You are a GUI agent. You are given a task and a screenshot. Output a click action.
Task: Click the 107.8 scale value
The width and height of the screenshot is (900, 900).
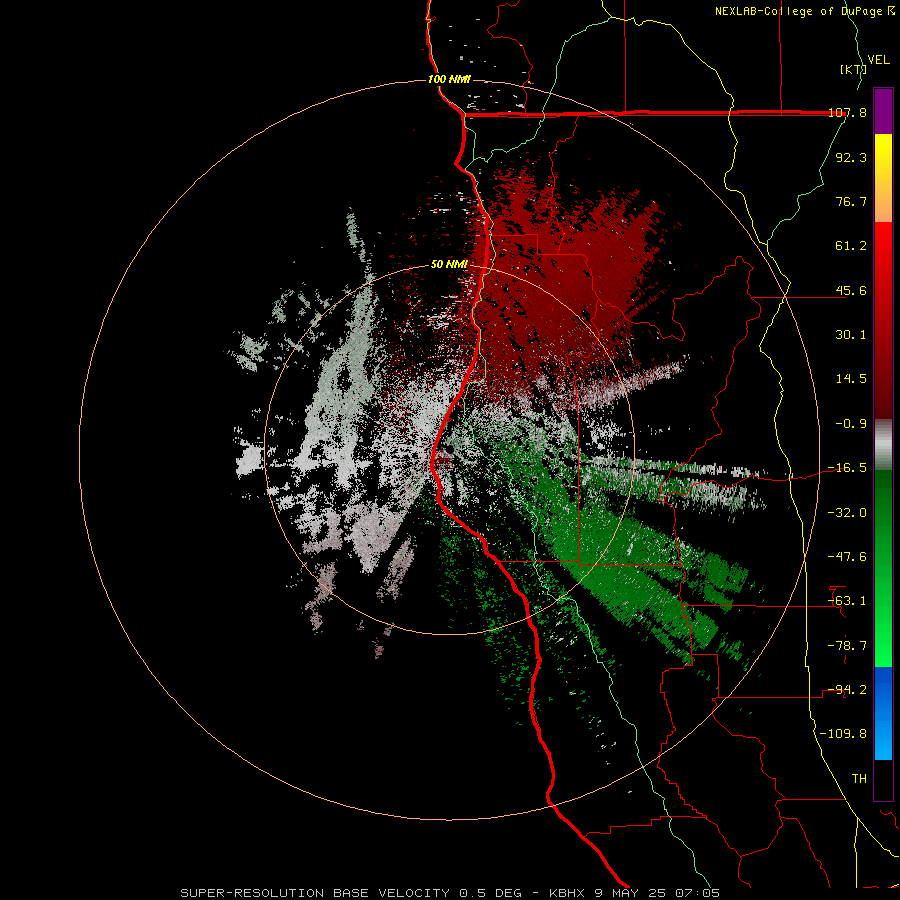point(847,113)
